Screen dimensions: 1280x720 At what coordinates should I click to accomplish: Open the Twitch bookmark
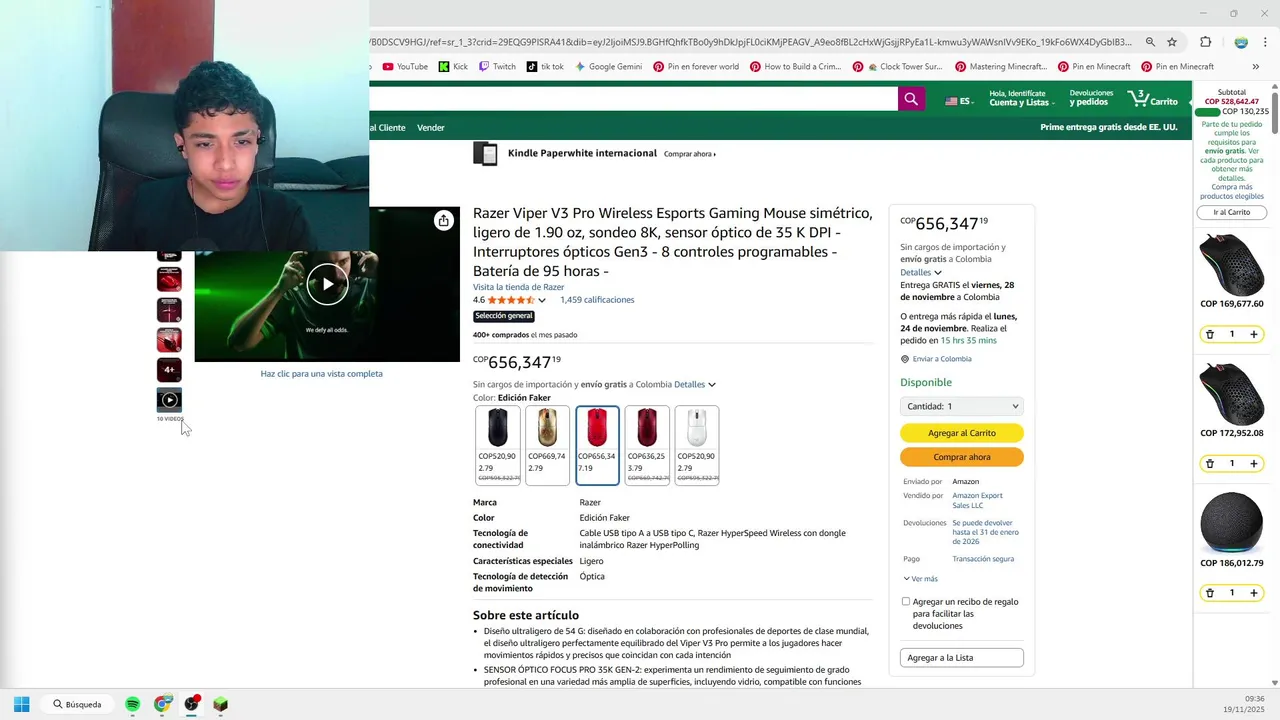497,67
